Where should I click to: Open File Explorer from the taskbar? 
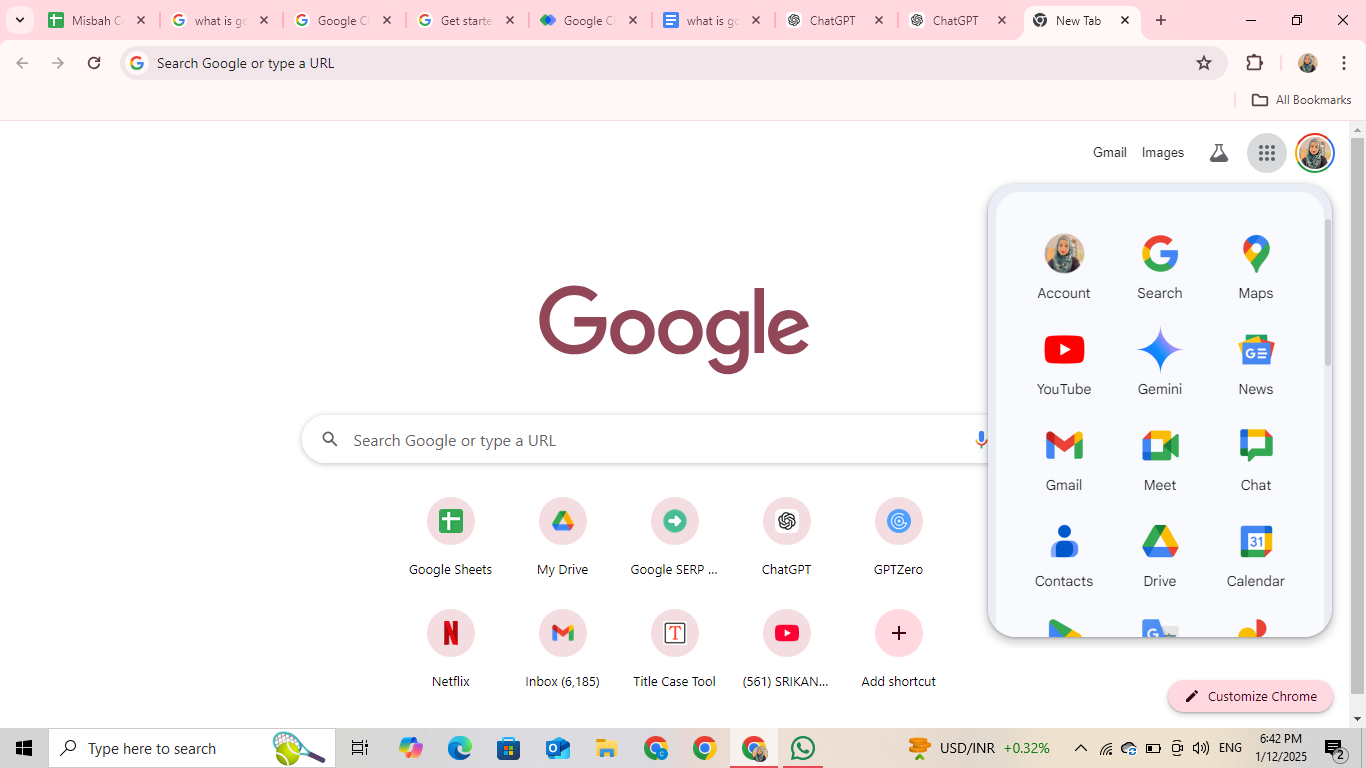click(x=606, y=748)
